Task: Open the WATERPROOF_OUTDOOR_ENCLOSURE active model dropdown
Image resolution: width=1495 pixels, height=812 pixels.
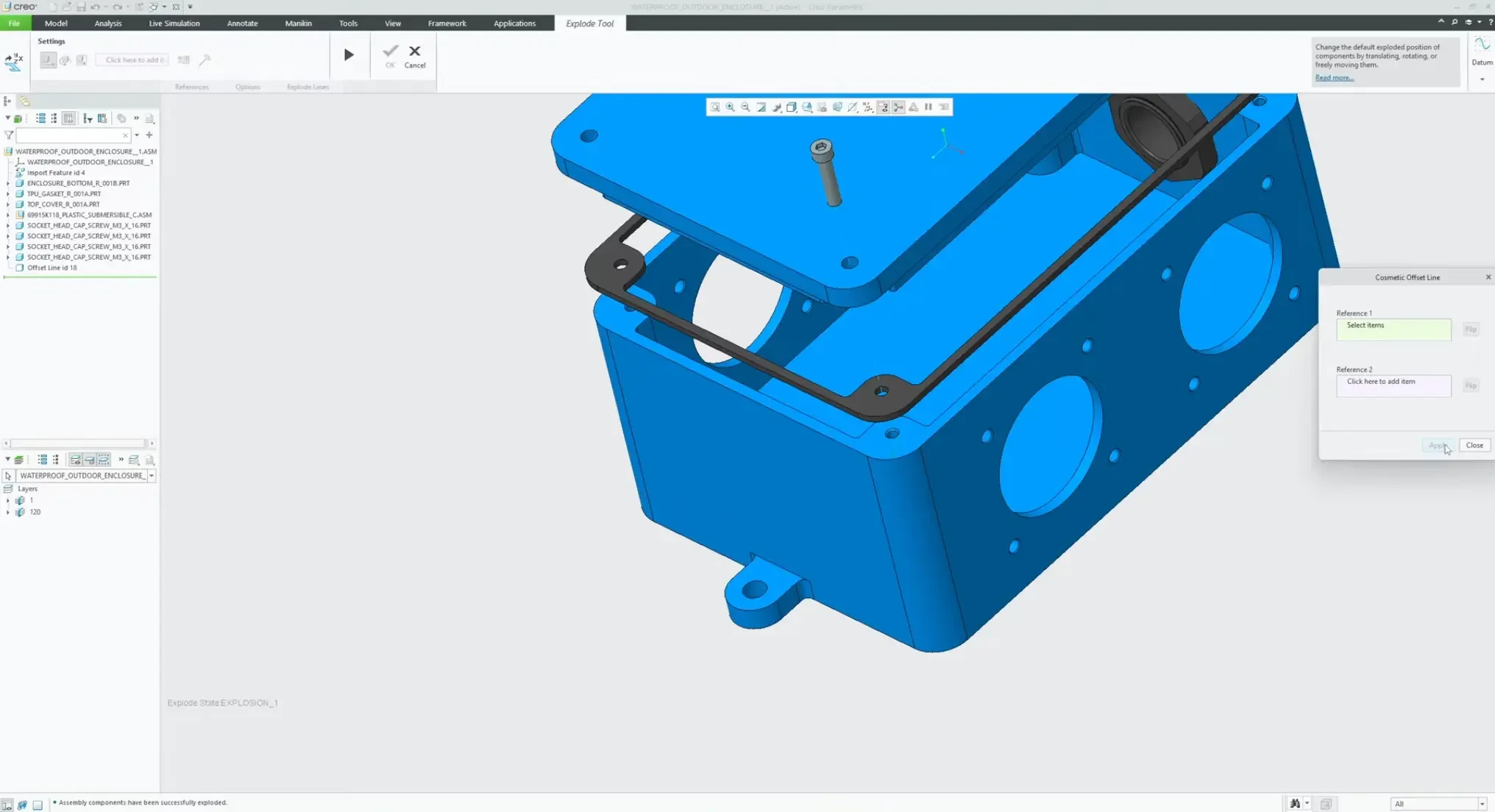Action: point(152,476)
